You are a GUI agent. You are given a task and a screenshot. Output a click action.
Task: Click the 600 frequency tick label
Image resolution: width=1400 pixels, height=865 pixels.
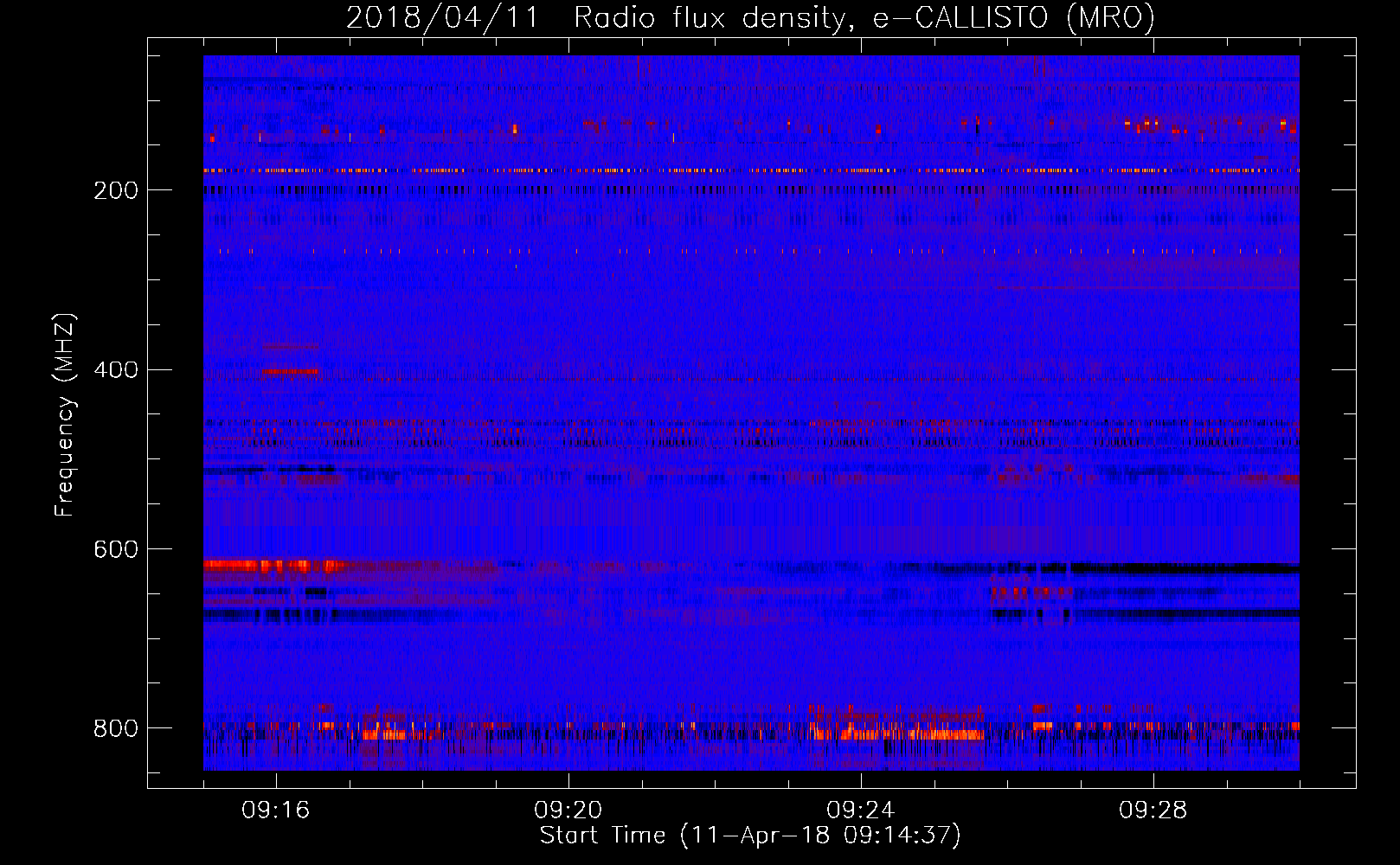coord(116,550)
